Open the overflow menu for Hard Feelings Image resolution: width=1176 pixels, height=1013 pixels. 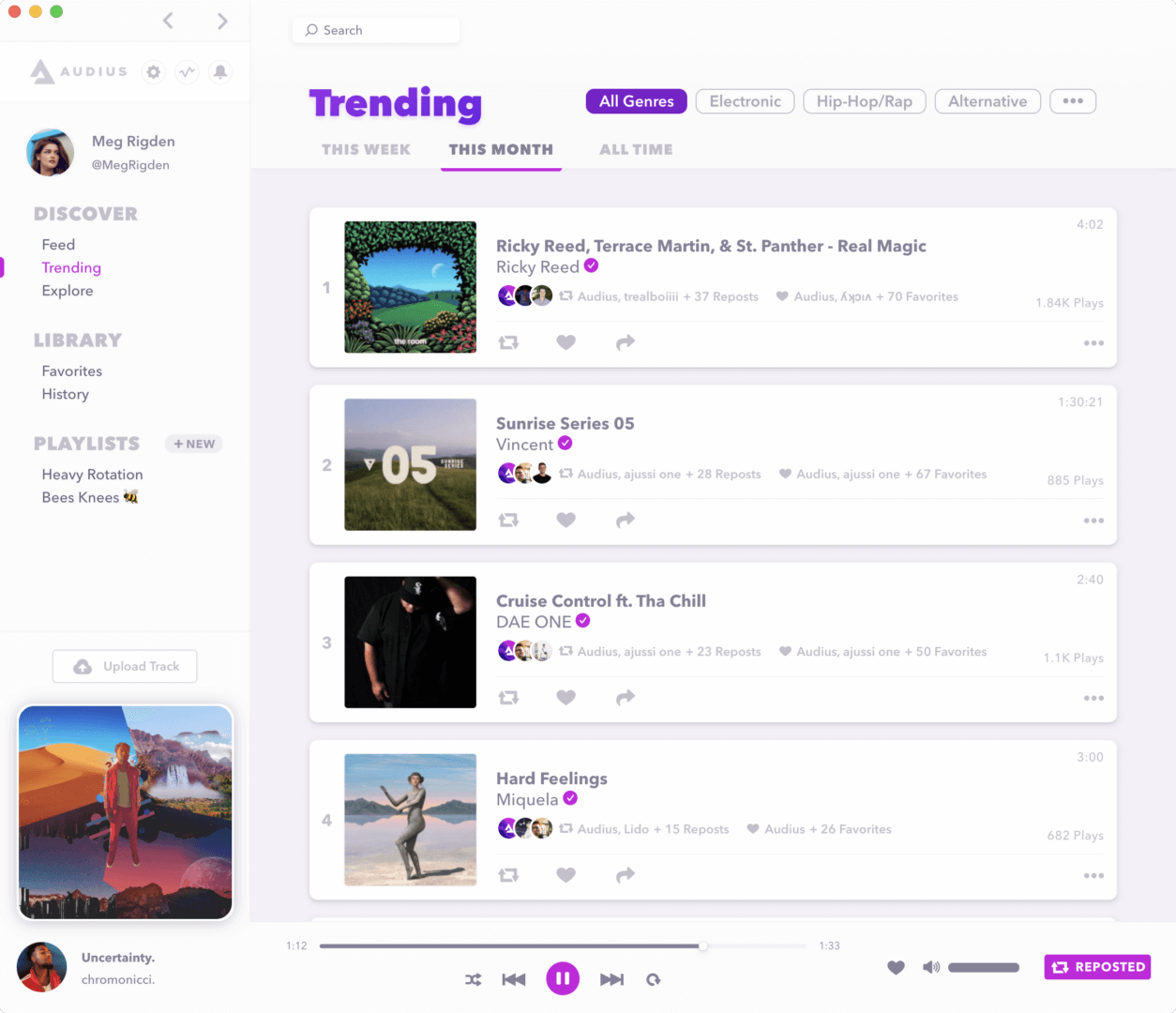[1093, 875]
